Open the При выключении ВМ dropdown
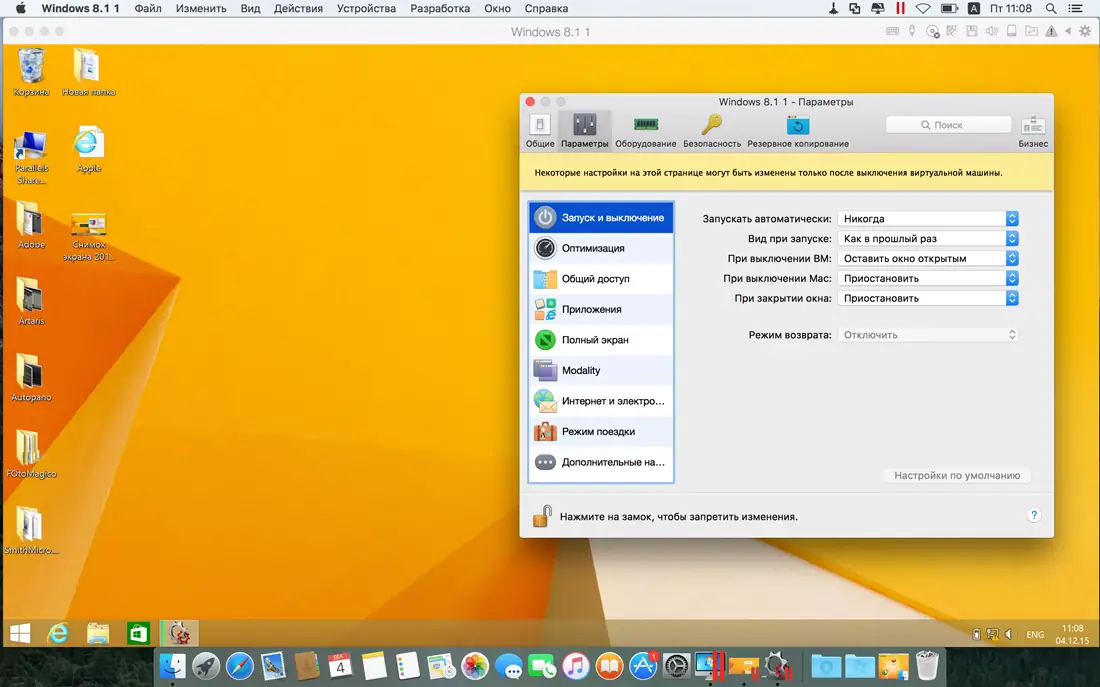Viewport: 1100px width, 687px height. 925,258
